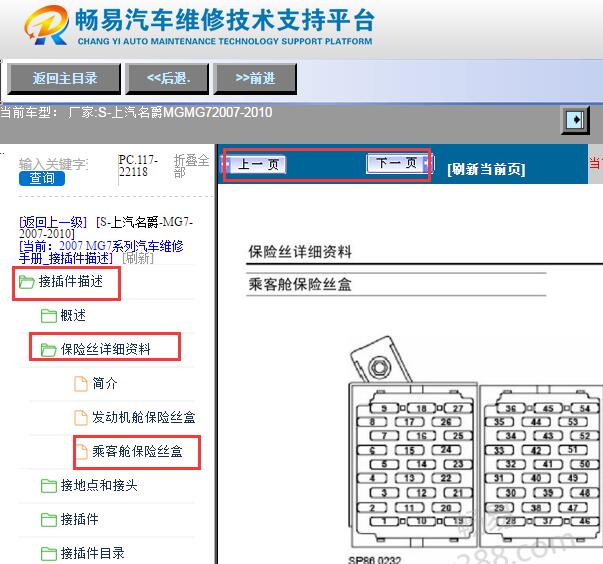Open the 简介 page

click(x=105, y=383)
